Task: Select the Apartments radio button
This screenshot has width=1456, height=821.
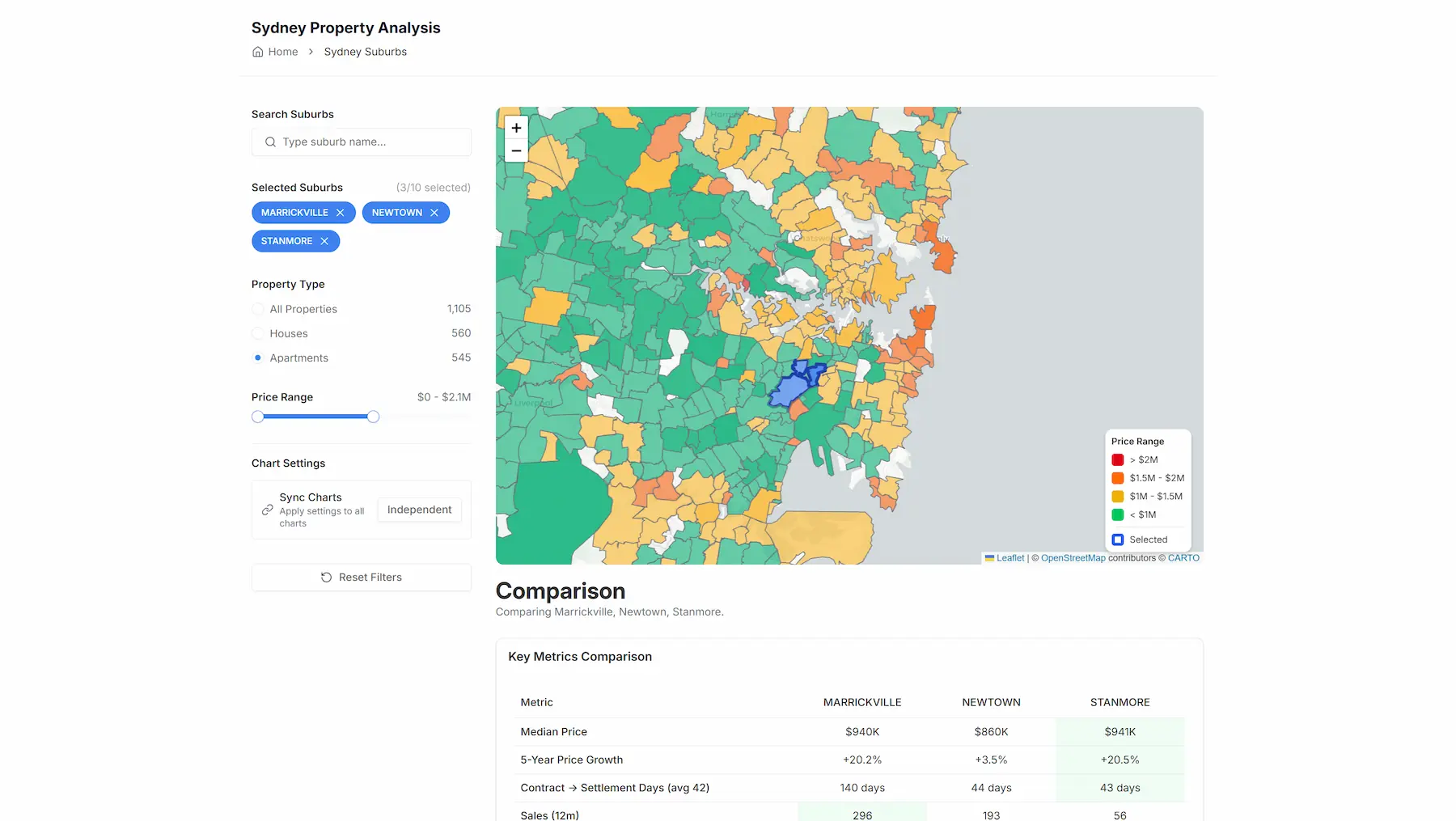Action: 257,357
